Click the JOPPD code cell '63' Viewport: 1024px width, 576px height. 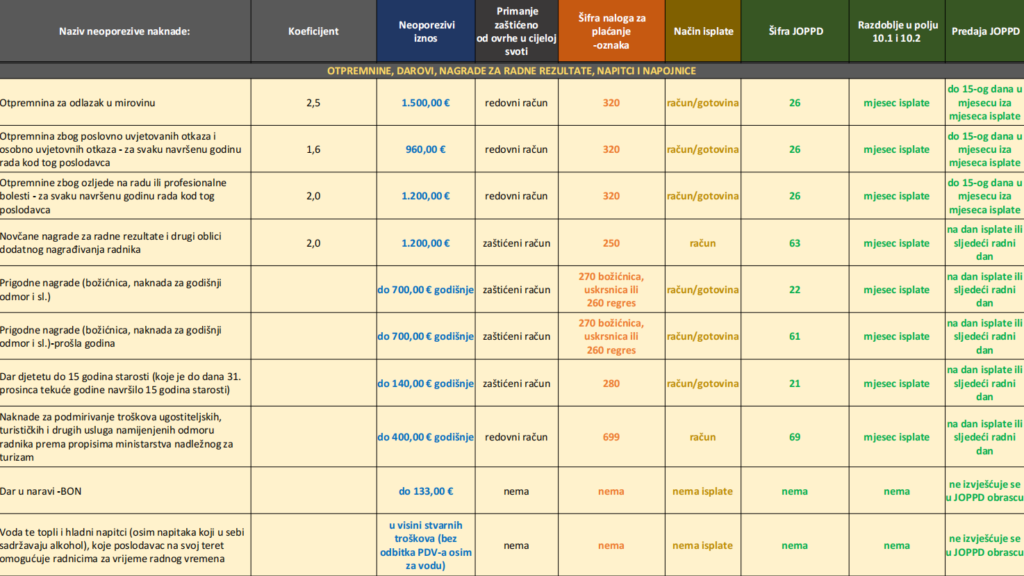[794, 243]
